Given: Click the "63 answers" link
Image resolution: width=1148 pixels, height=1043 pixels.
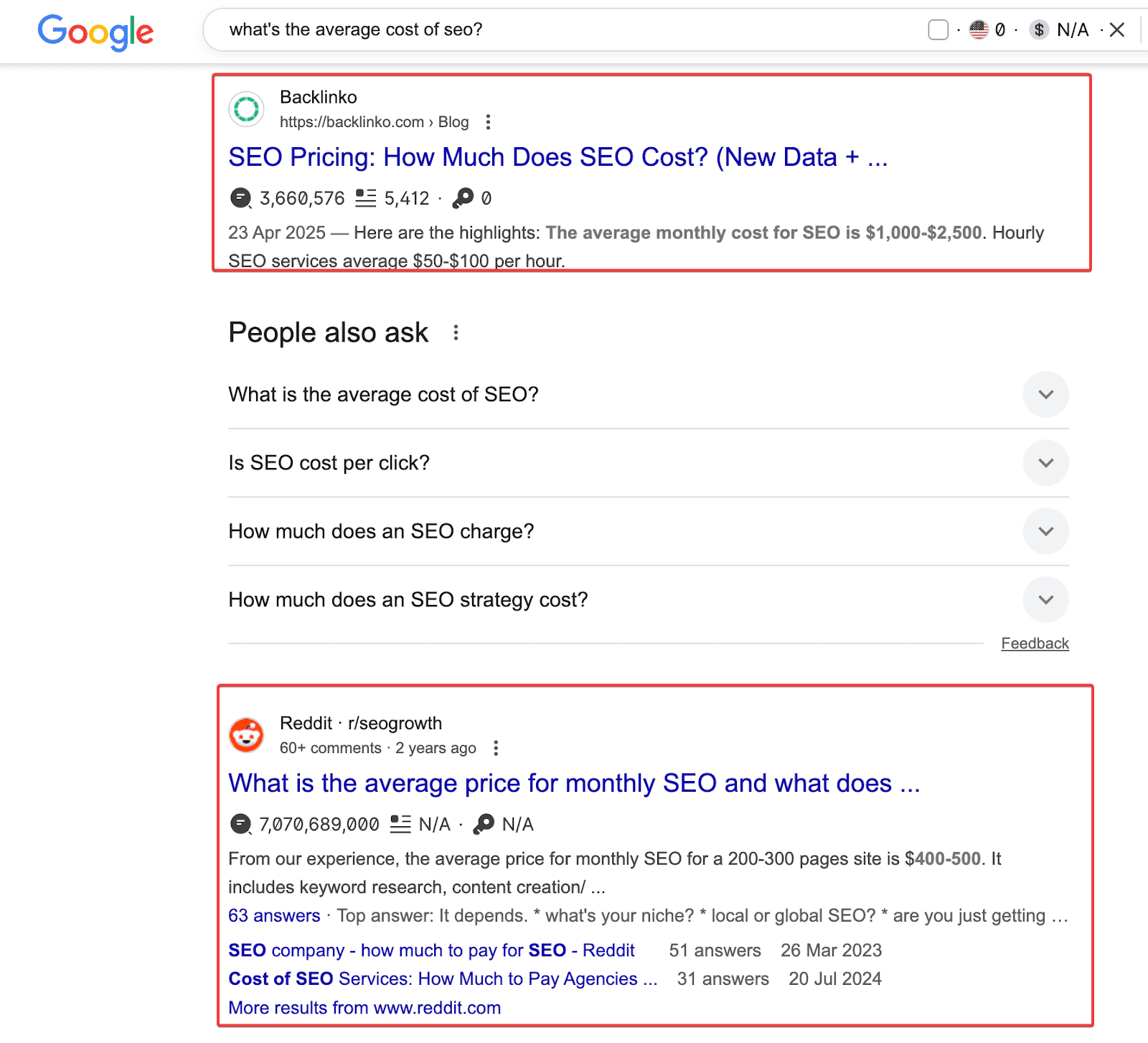Looking at the screenshot, I should pyautogui.click(x=274, y=915).
